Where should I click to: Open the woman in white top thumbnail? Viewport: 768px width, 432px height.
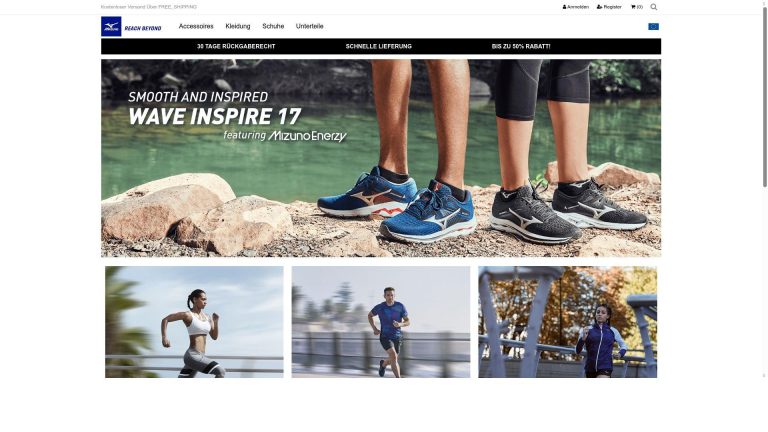pyautogui.click(x=194, y=322)
